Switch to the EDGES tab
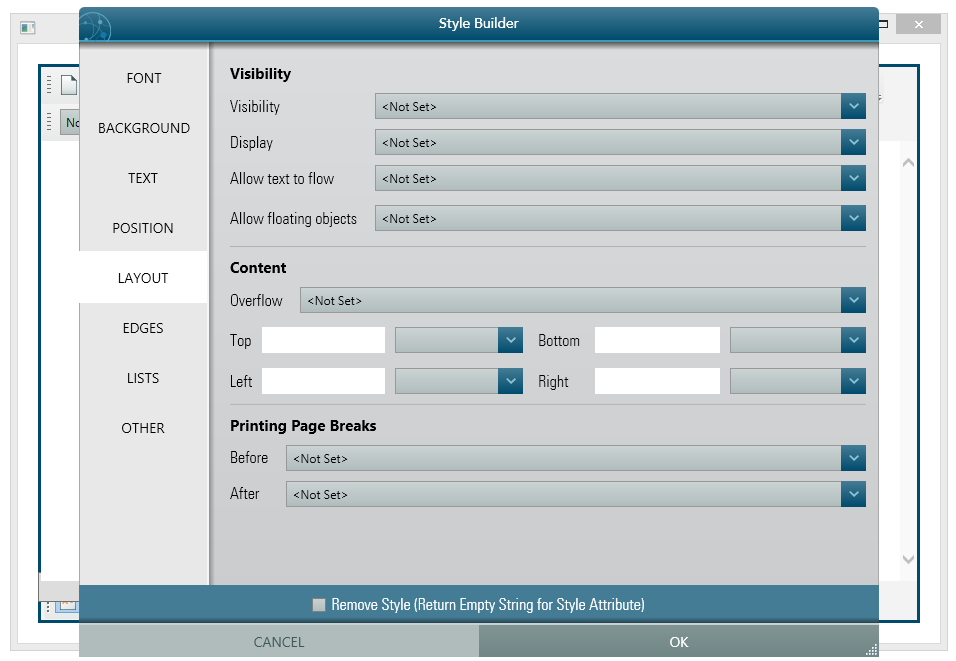Image resolution: width=956 pixels, height=661 pixels. click(x=143, y=328)
